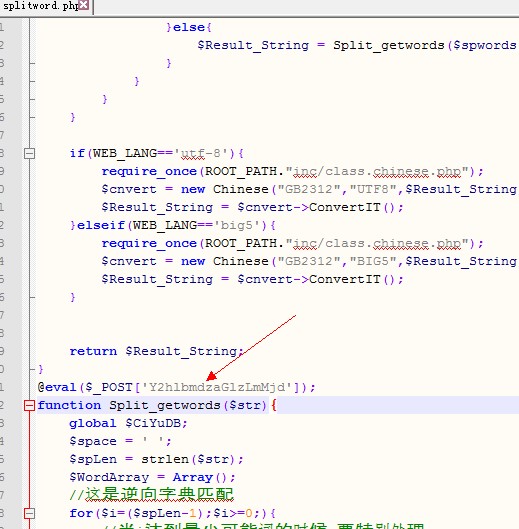The width and height of the screenshot is (519, 529).
Task: Click the return $Result_String; line
Action: tap(157, 351)
